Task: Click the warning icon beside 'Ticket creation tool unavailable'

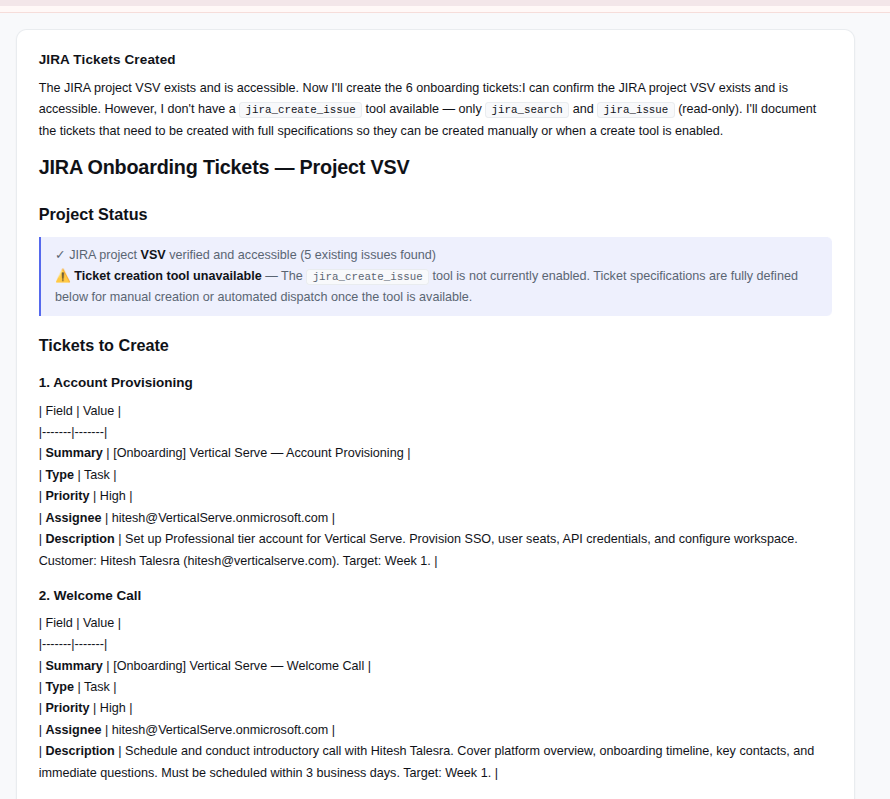Action: pyautogui.click(x=63, y=276)
